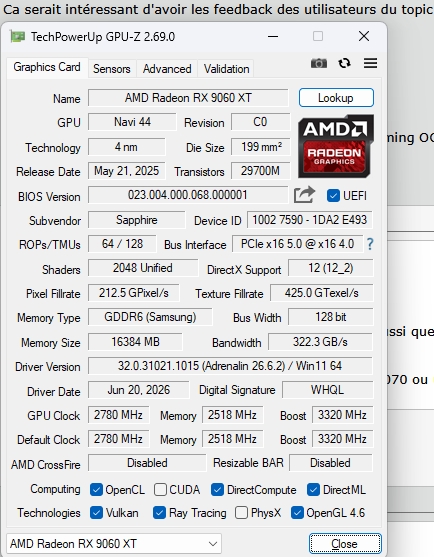434x557 pixels.
Task: Toggle the DirectML checkbox
Action: 313,490
